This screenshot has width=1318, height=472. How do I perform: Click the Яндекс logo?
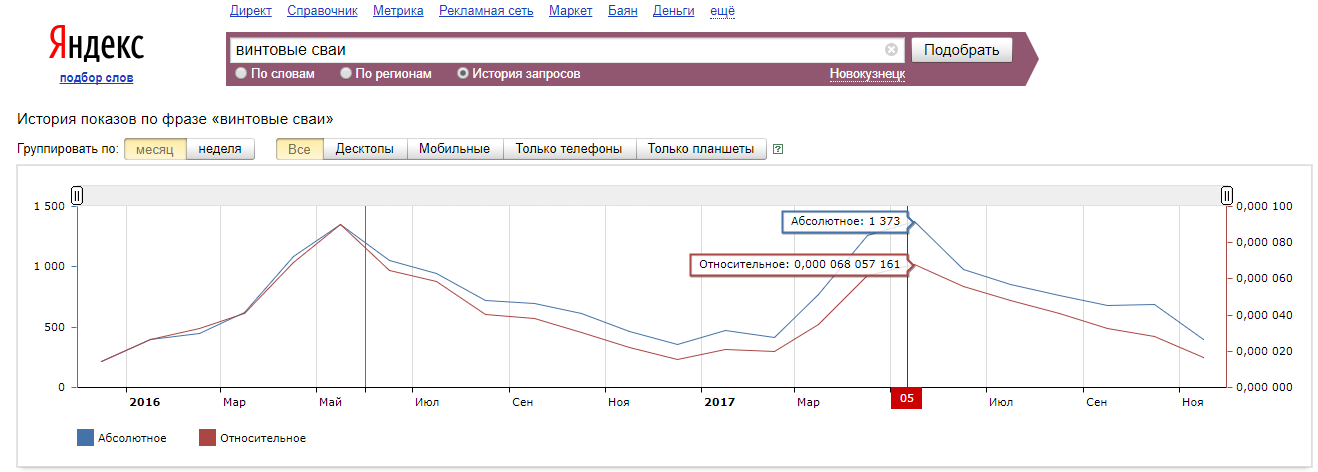coord(96,45)
